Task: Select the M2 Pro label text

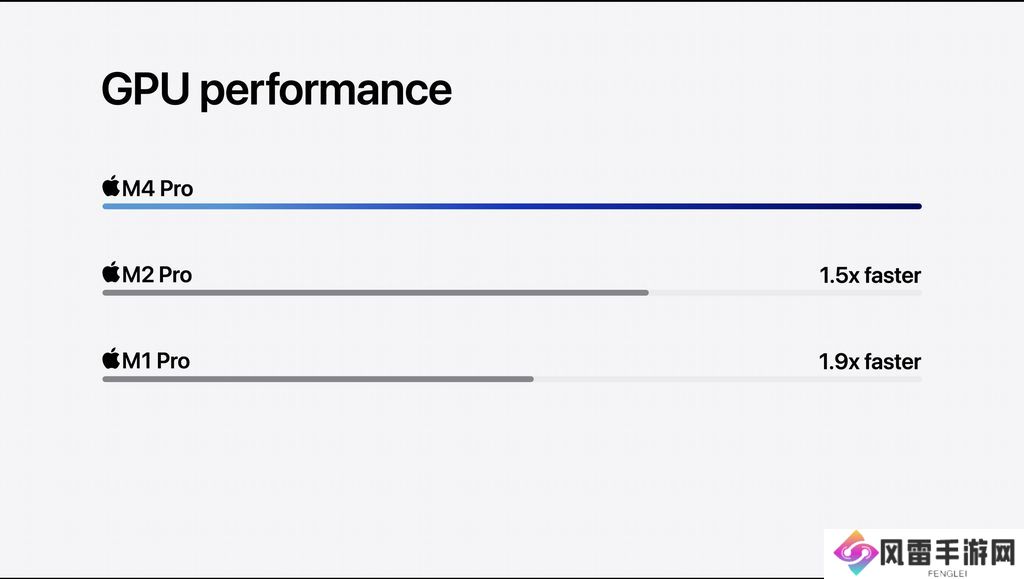Action: tap(157, 274)
